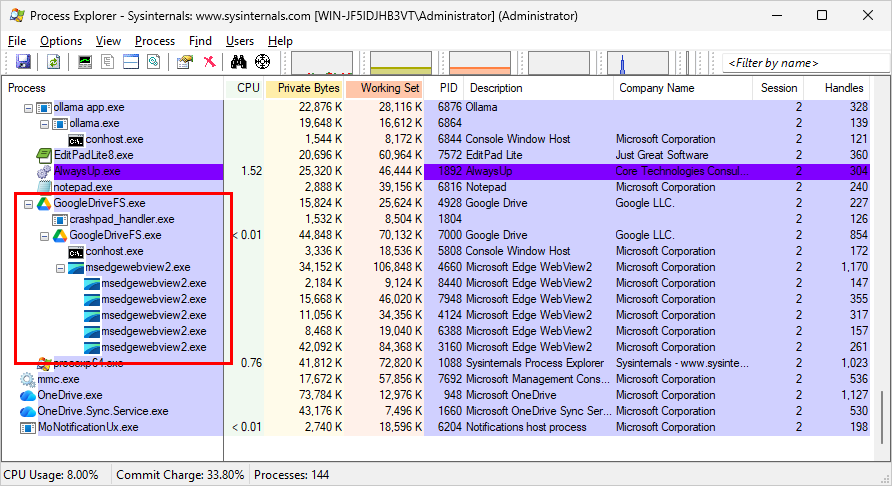The height and width of the screenshot is (486, 892).
Task: Collapse the parent msedgewebview2.exe tree node
Action: [60, 267]
